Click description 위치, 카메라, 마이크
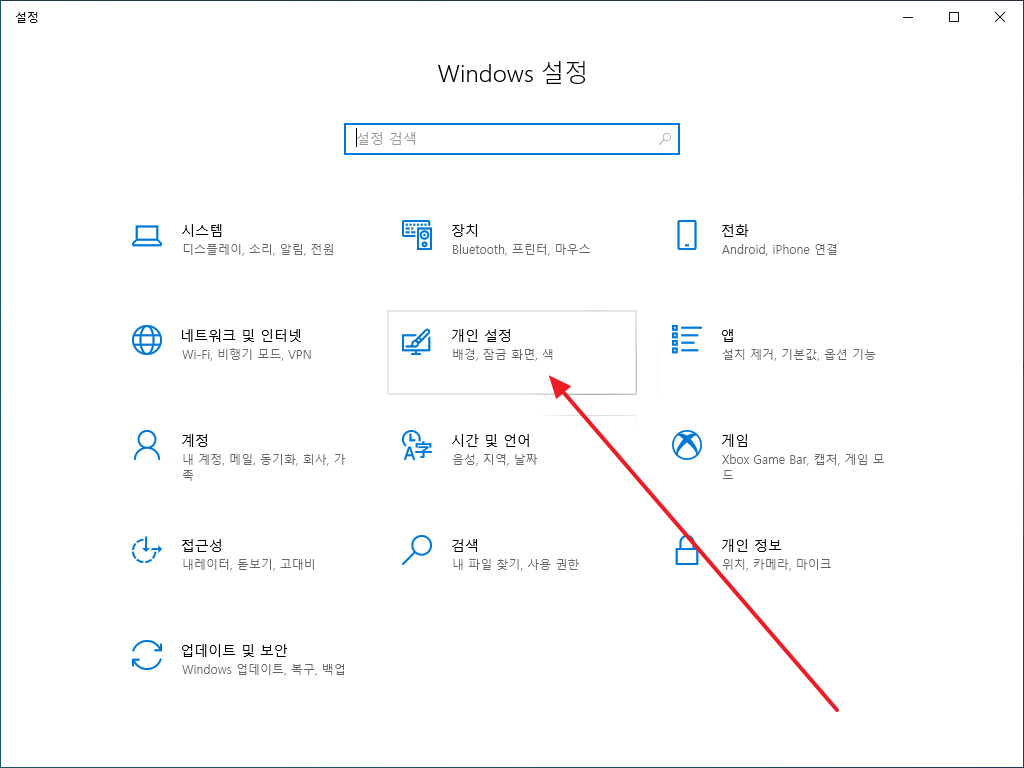1024x768 pixels. 776,564
